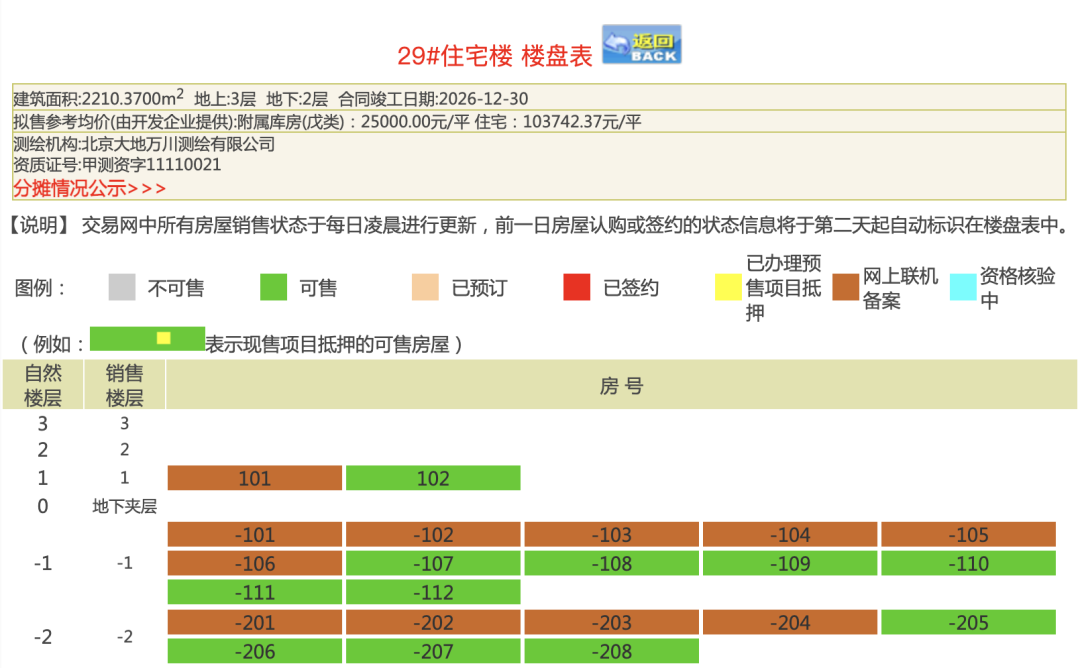
Task: Click the 房号 column header
Action: click(621, 386)
